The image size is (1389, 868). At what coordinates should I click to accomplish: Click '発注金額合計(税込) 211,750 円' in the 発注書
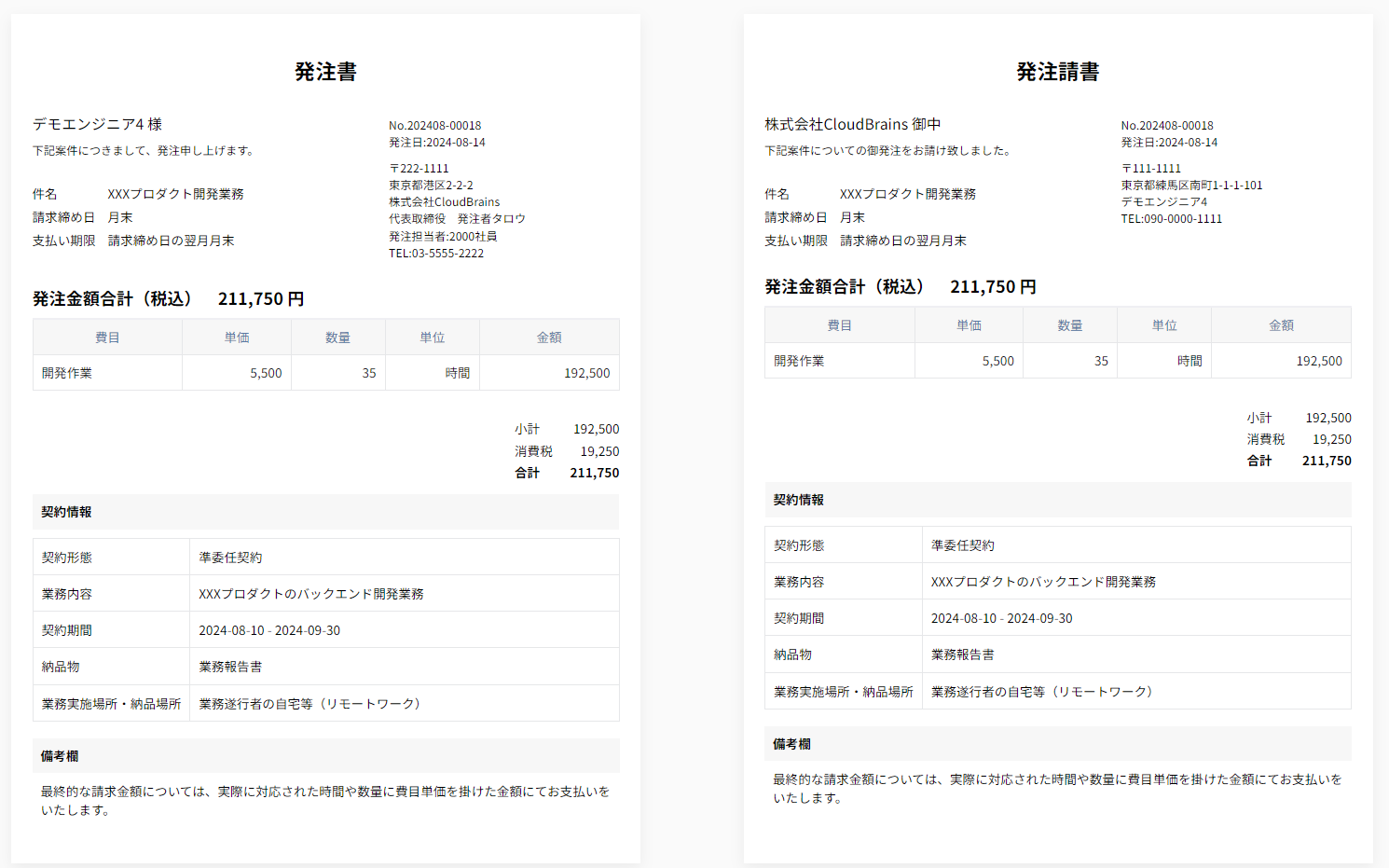(x=169, y=299)
